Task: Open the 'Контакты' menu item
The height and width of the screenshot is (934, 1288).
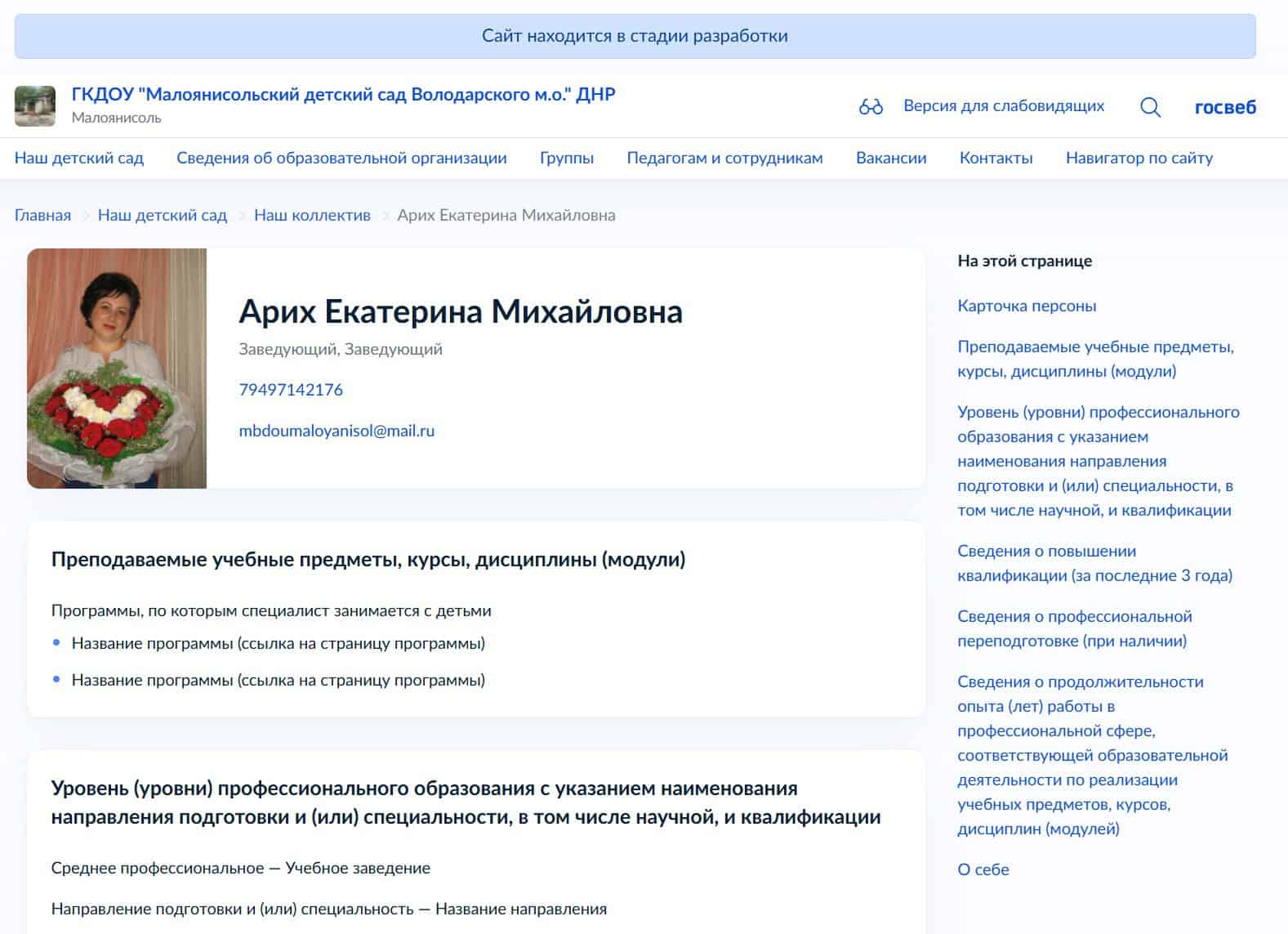Action: pos(996,158)
